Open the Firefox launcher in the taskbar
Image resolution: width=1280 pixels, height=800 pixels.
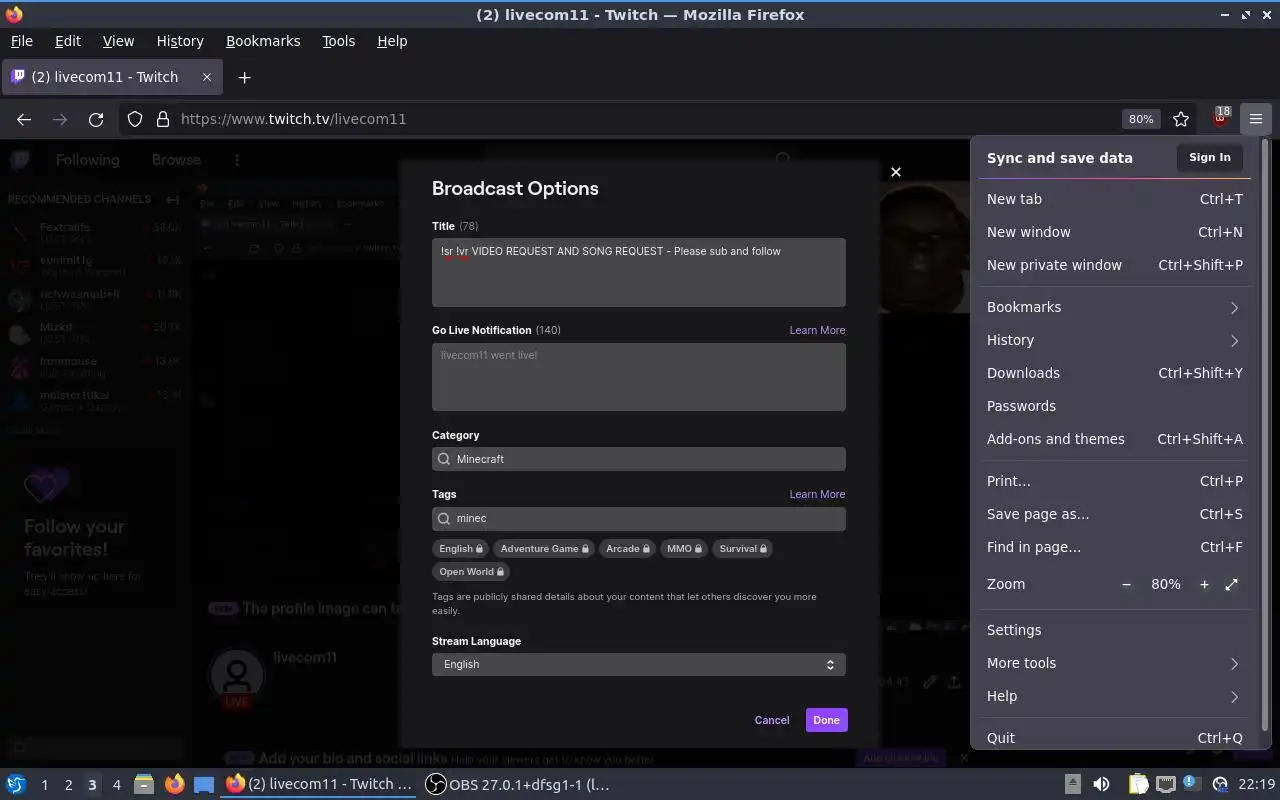[x=175, y=784]
